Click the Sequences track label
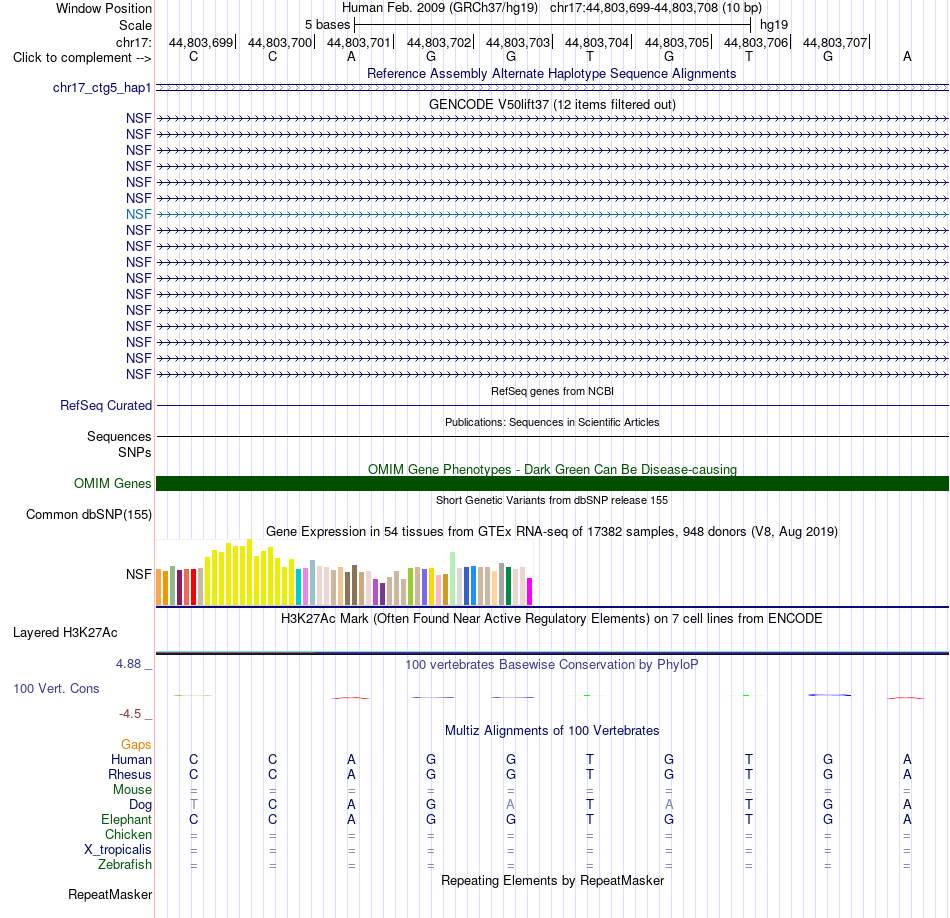This screenshot has width=950, height=918. (x=119, y=436)
